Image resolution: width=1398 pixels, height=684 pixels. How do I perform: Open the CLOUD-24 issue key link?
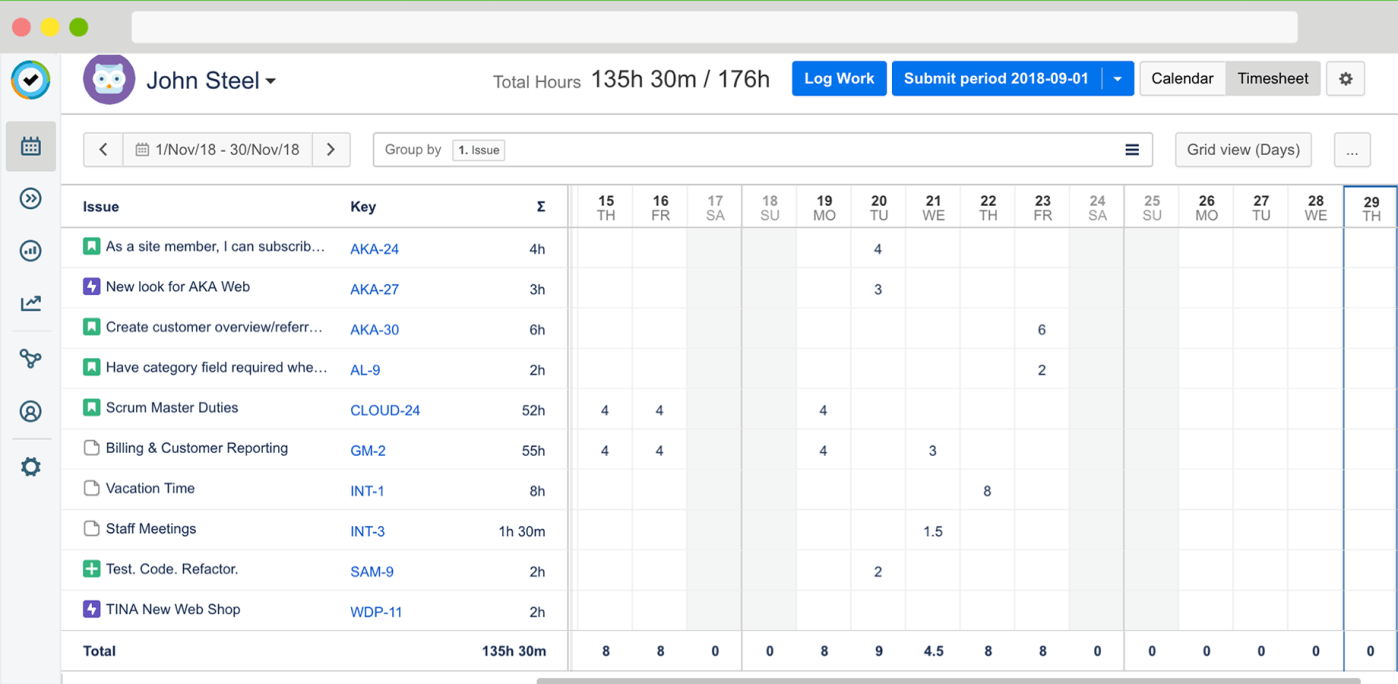point(385,411)
